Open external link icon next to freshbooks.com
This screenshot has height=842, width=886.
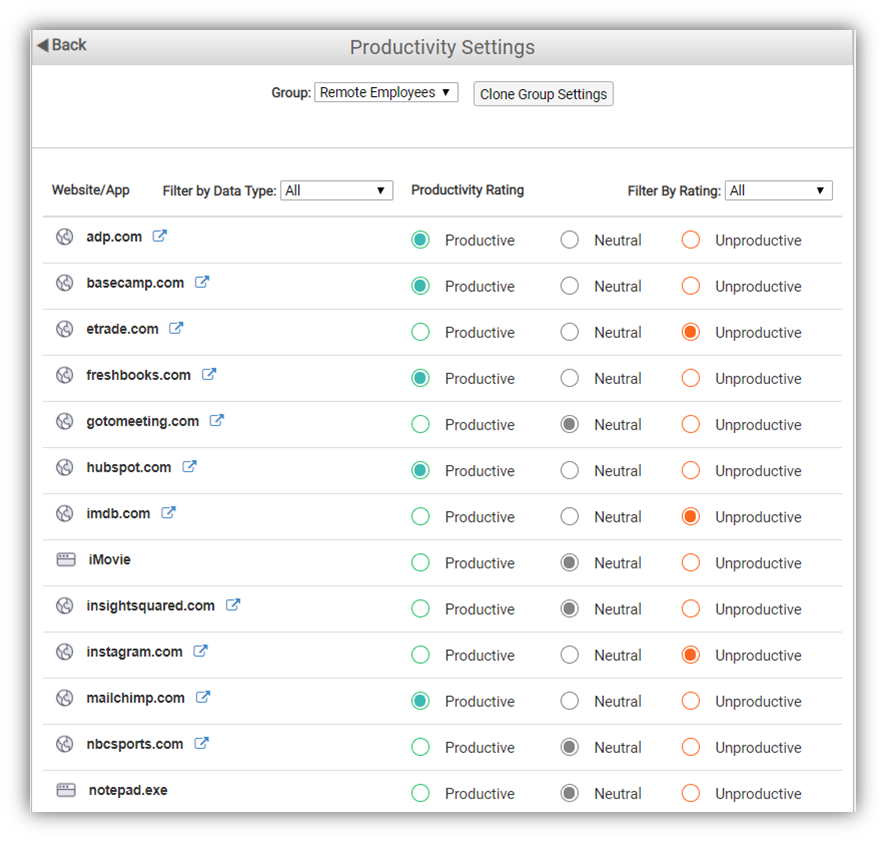coord(209,374)
